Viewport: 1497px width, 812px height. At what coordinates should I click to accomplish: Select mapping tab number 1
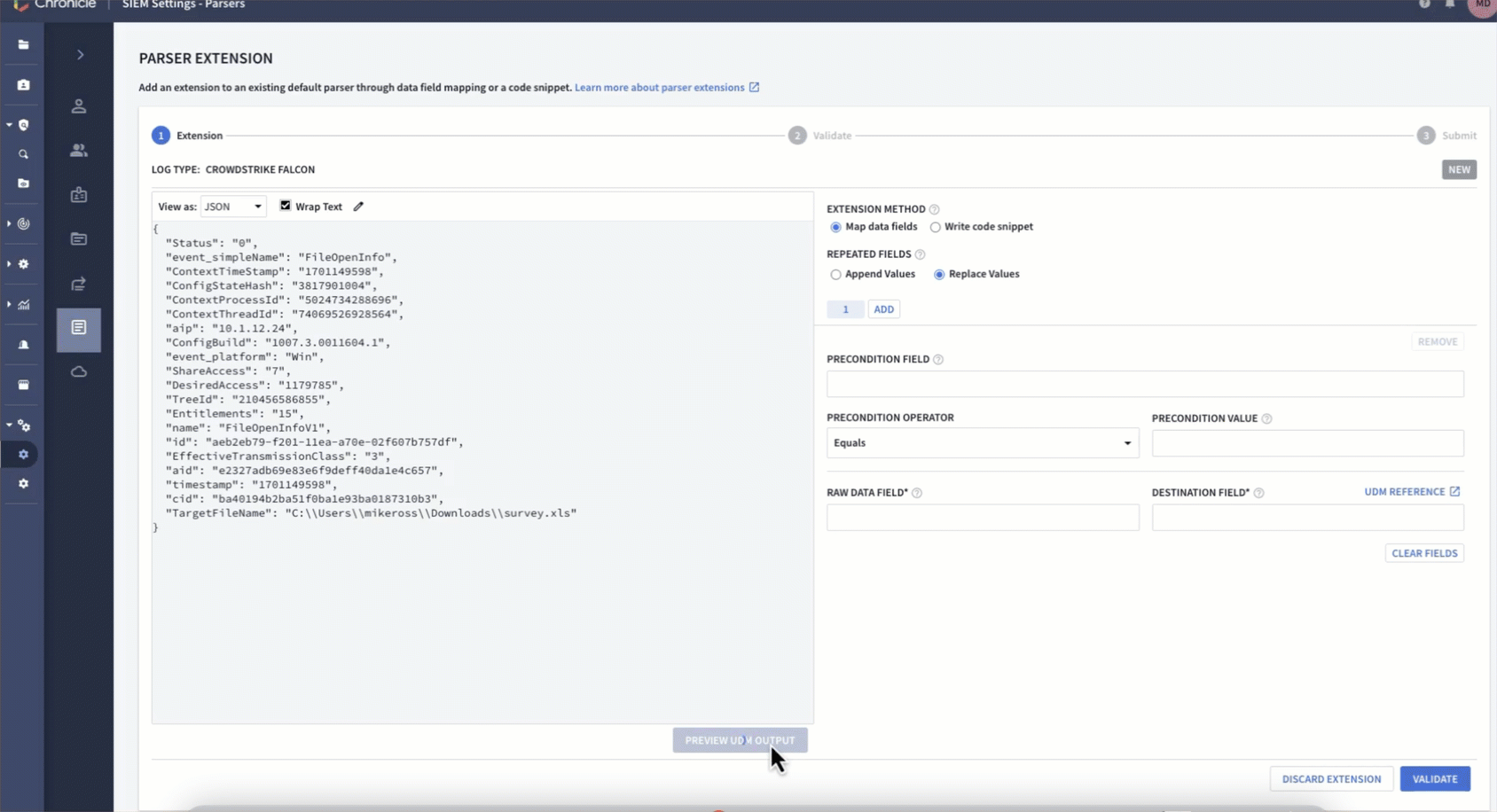(845, 309)
